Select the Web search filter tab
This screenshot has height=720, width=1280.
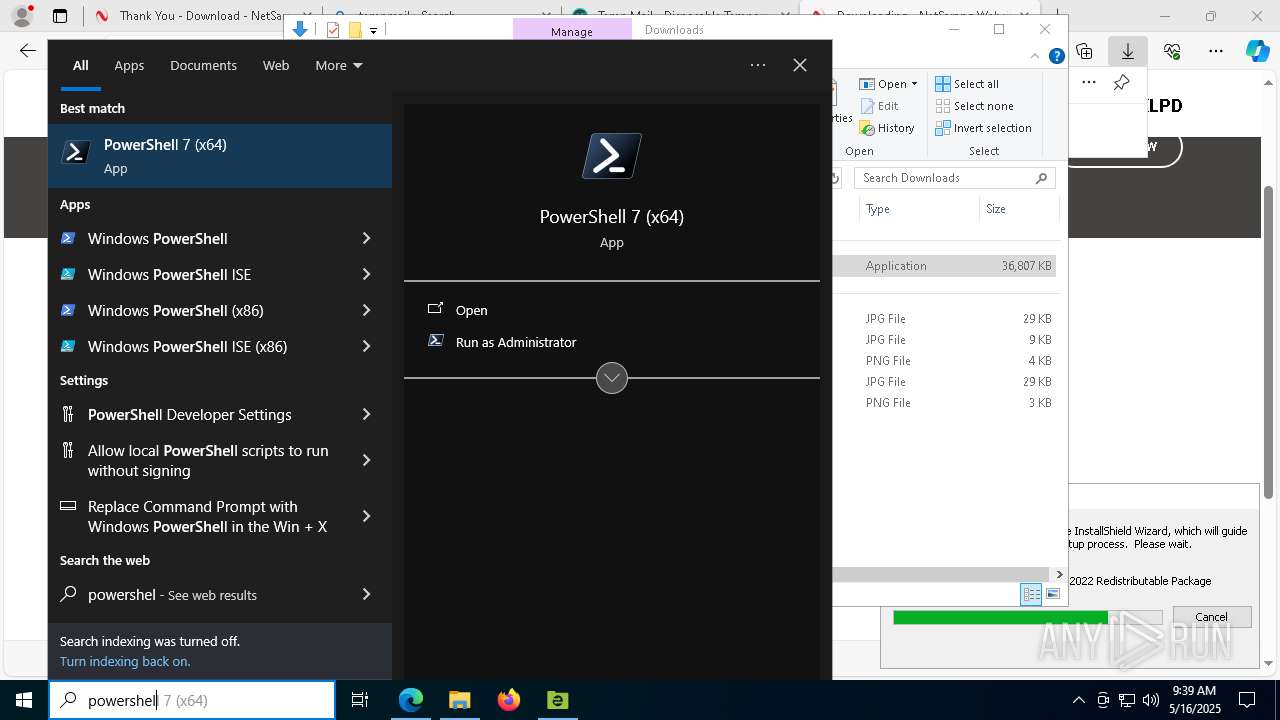[x=276, y=65]
